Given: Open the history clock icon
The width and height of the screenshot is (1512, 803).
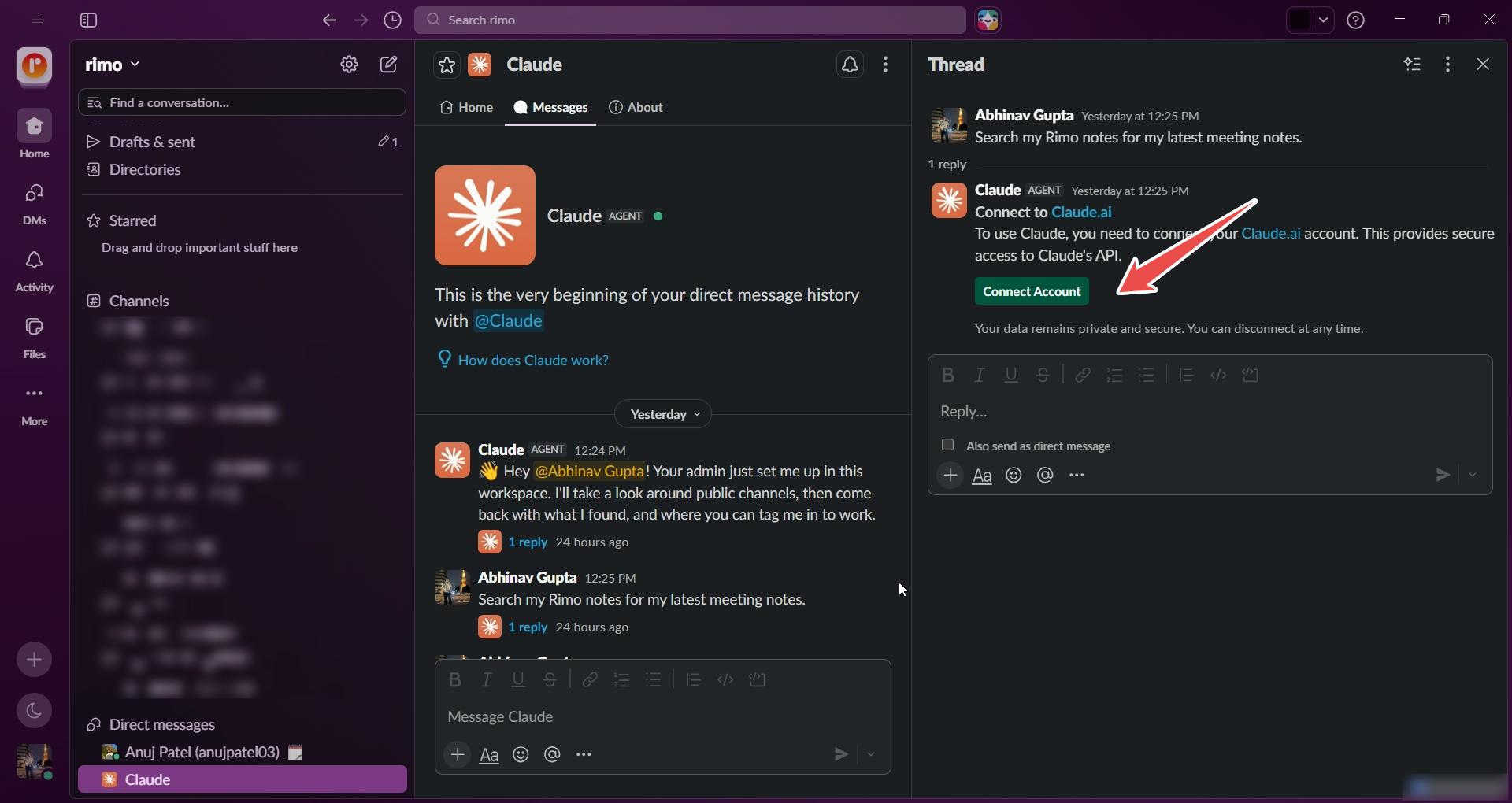Looking at the screenshot, I should [392, 20].
